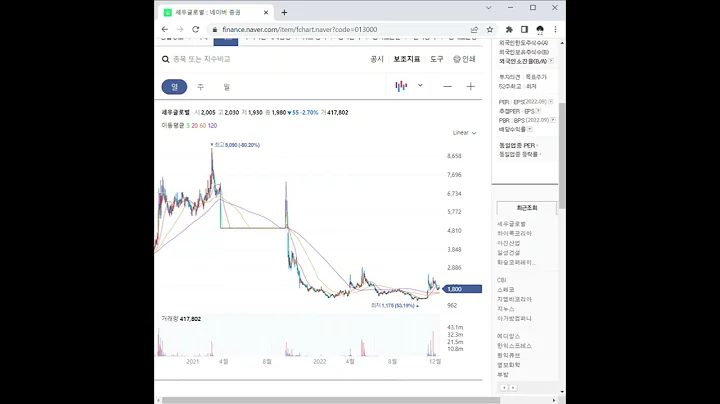
Task: Click info arrow next to PBR BPS(2022.09)
Action: point(553,120)
